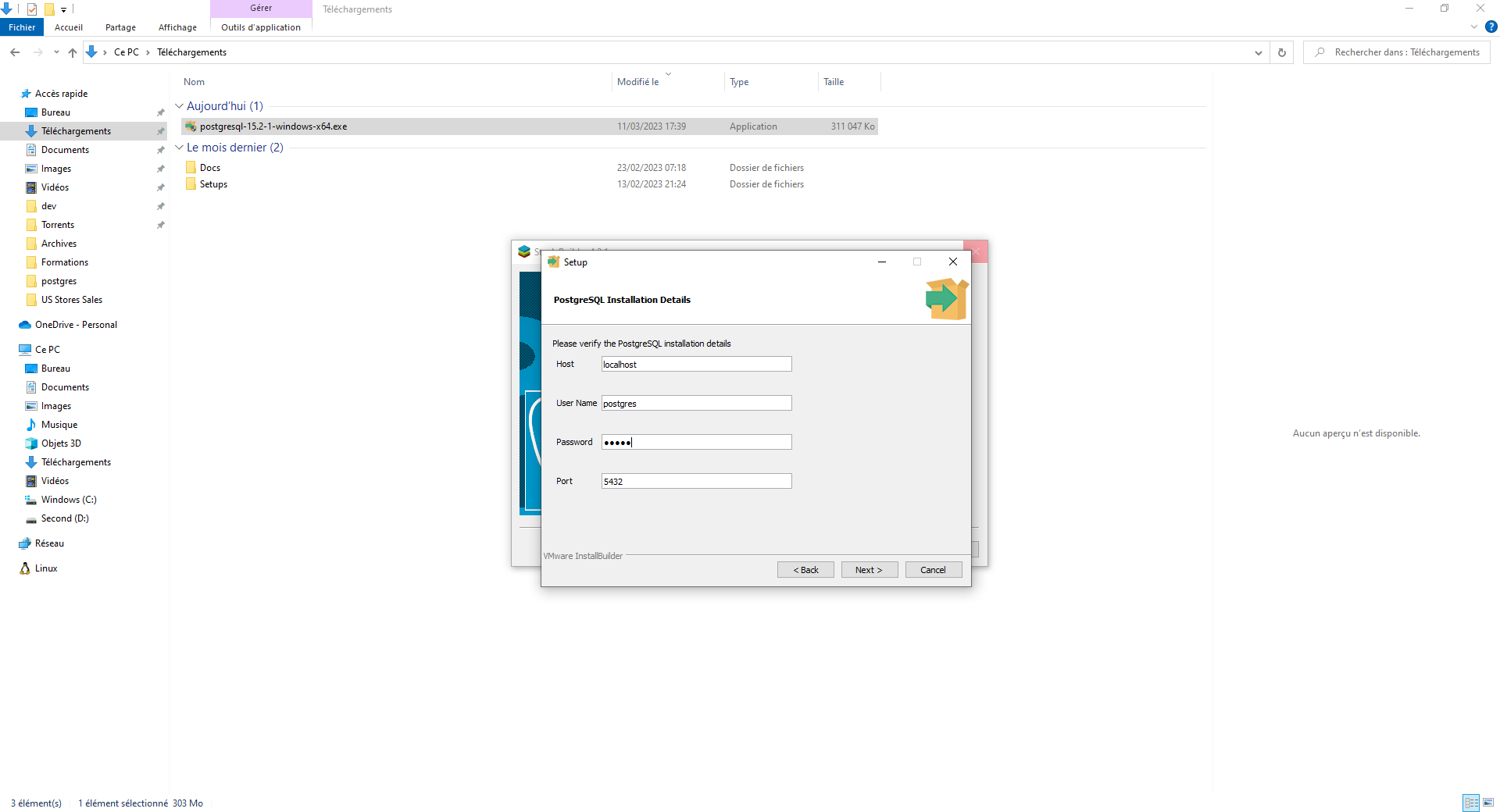This screenshot has width=1500, height=812.
Task: Click the Password input field
Action: pos(696,442)
